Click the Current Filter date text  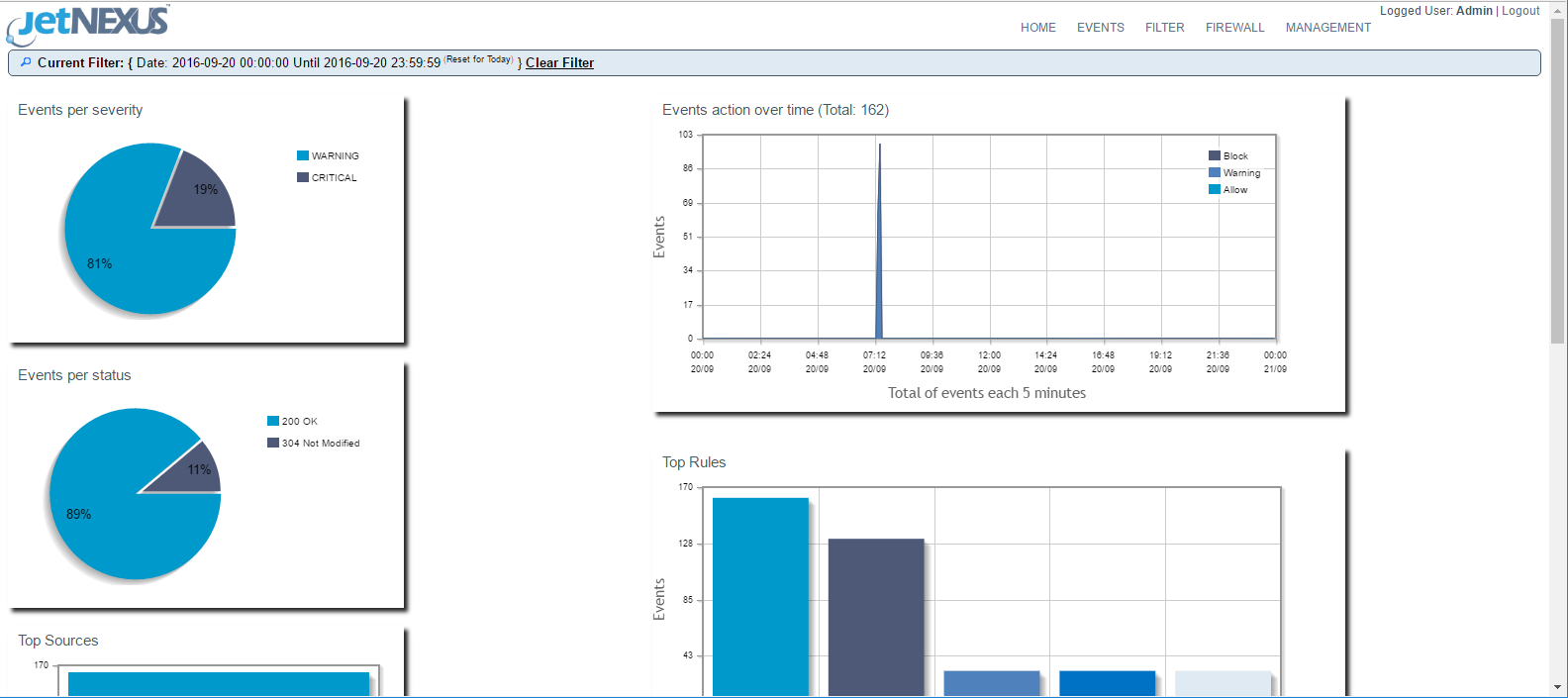(x=288, y=62)
